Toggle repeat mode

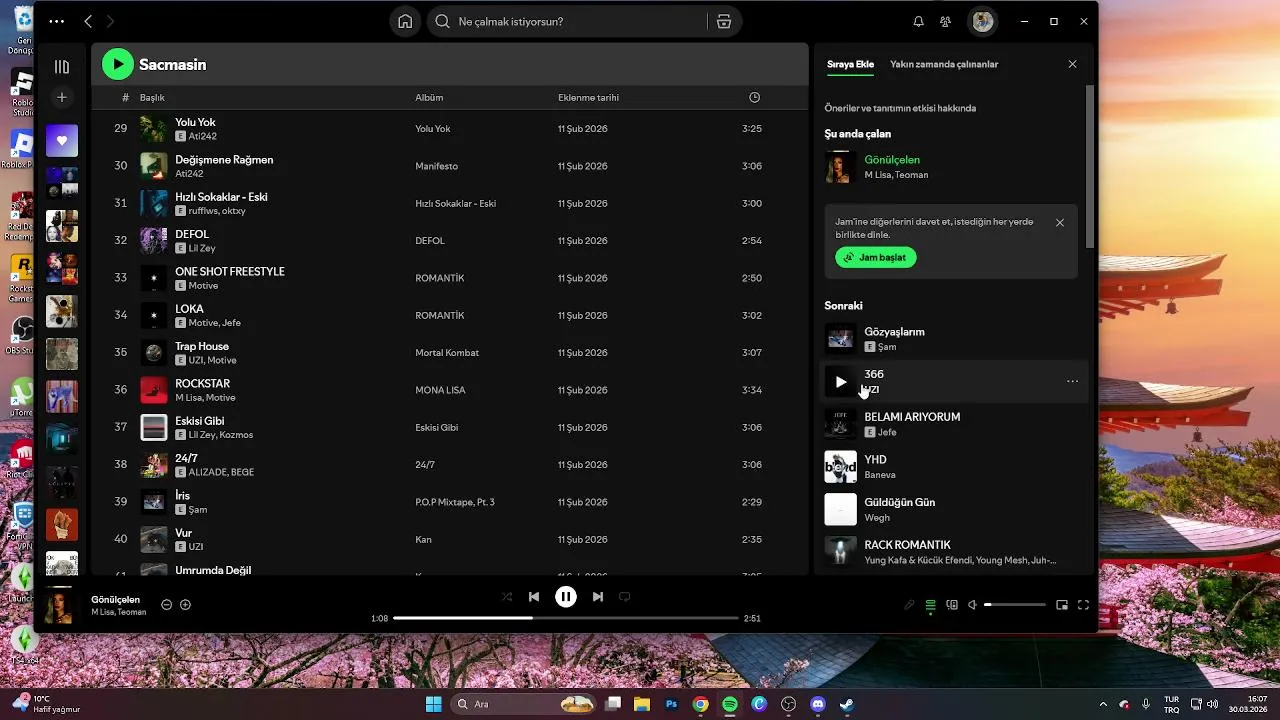coord(625,597)
